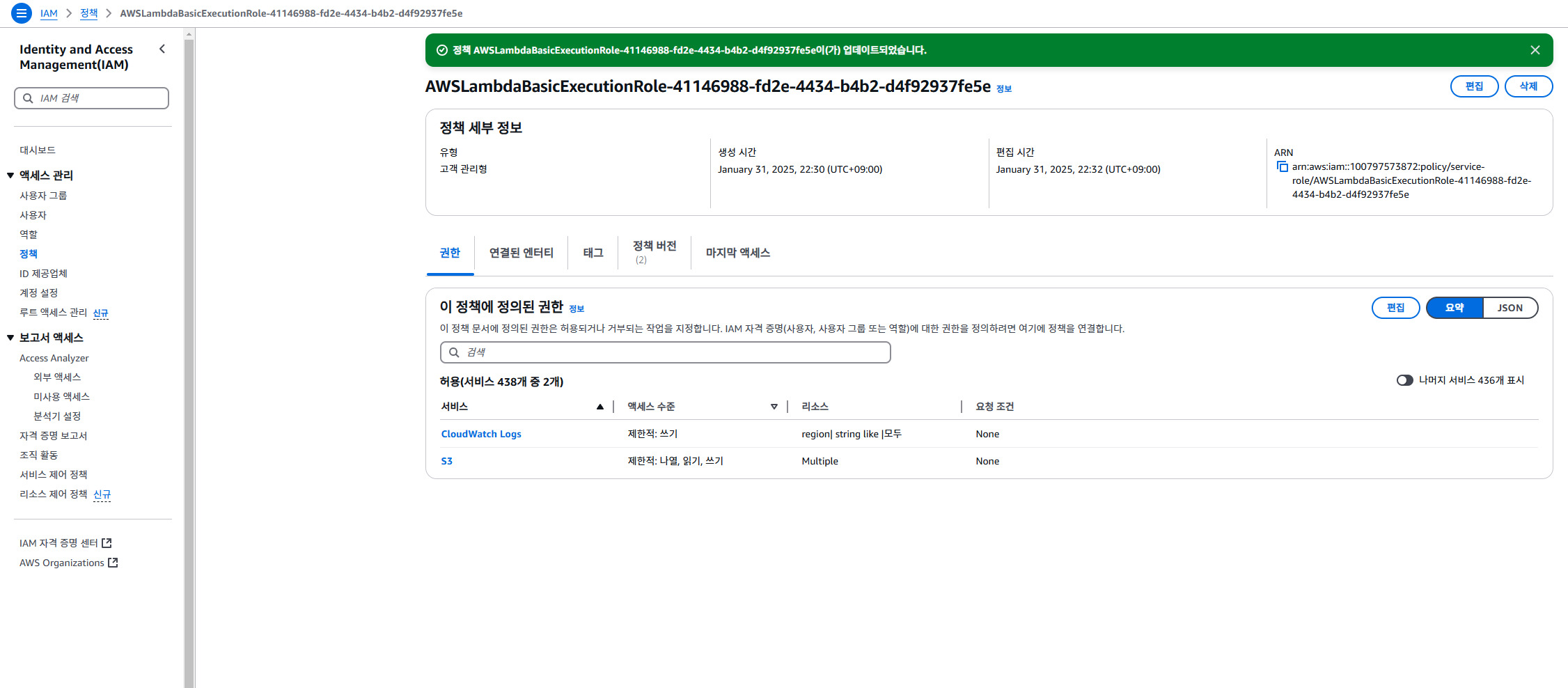Screen dimensions: 1568x688
Task: Open the 마지막 액세스 tab
Action: tap(738, 253)
